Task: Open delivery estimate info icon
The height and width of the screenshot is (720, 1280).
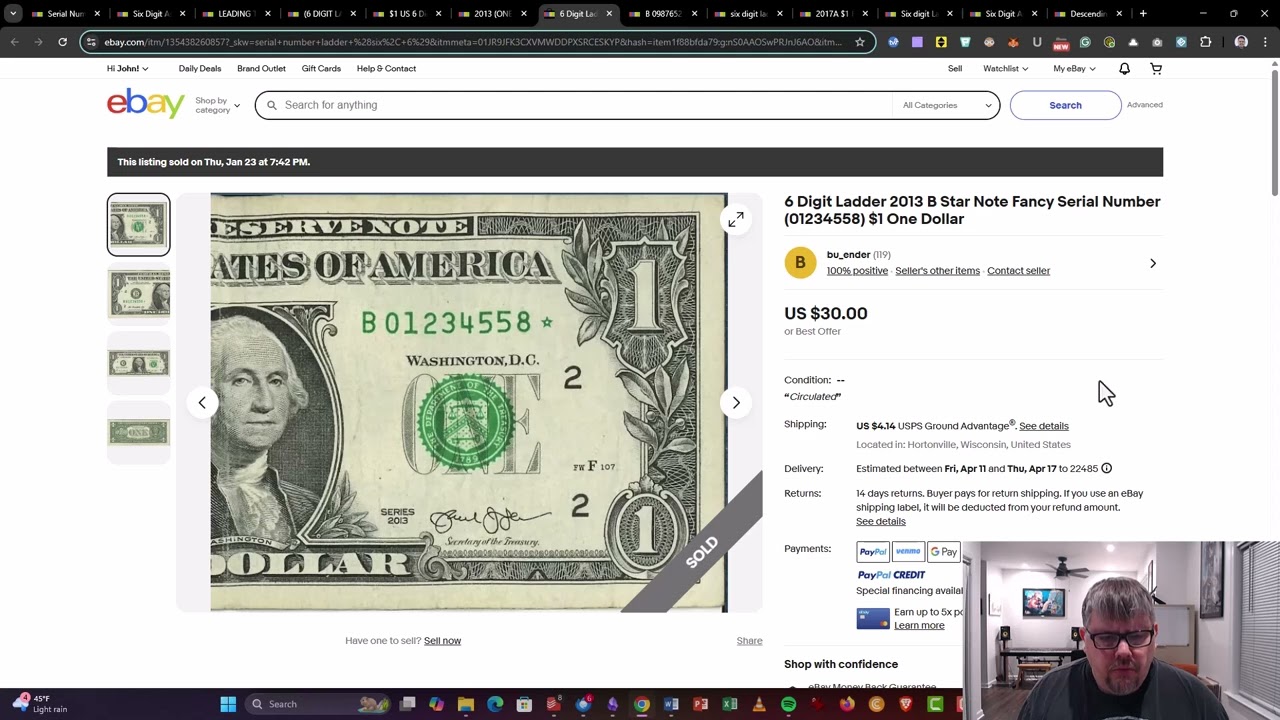Action: pos(1106,468)
